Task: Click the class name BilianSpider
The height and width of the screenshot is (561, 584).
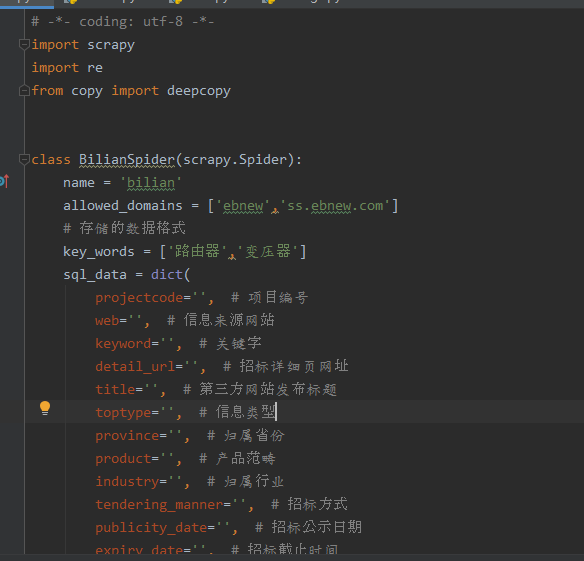Action: click(x=127, y=160)
